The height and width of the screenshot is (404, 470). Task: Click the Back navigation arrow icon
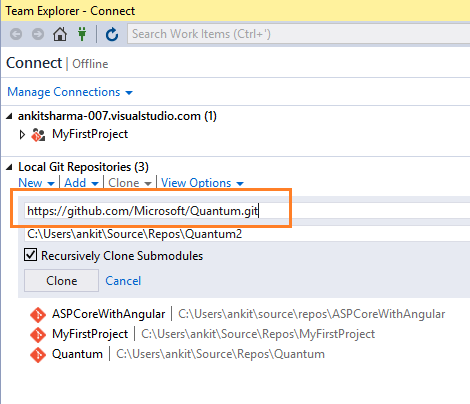pyautogui.click(x=16, y=34)
